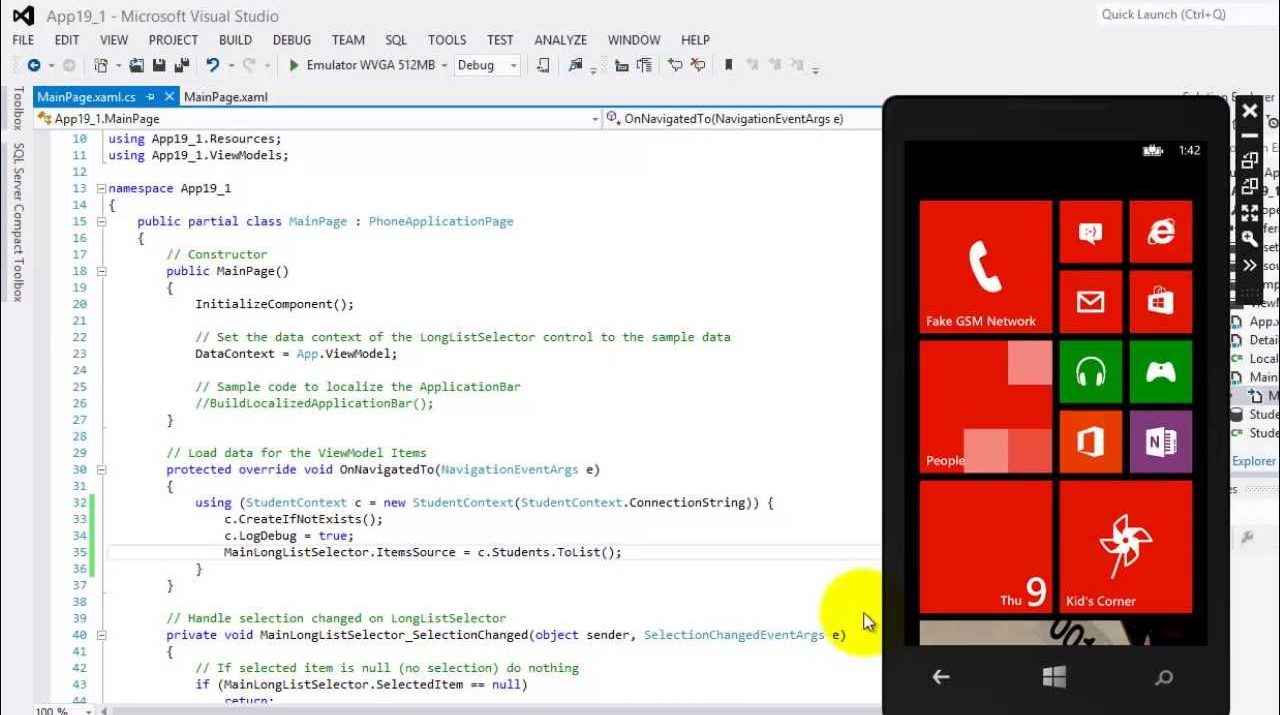Open the Toolbox side panel

[17, 108]
